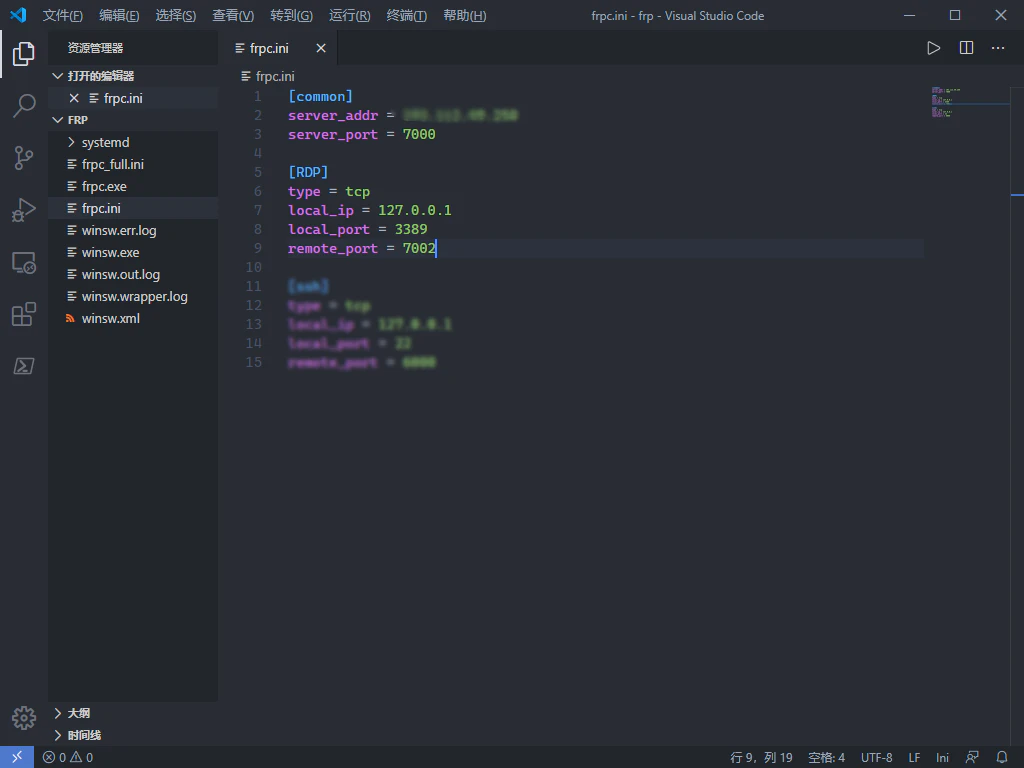Collapse the 打开的编辑器 section
The height and width of the screenshot is (768, 1024).
(x=100, y=76)
